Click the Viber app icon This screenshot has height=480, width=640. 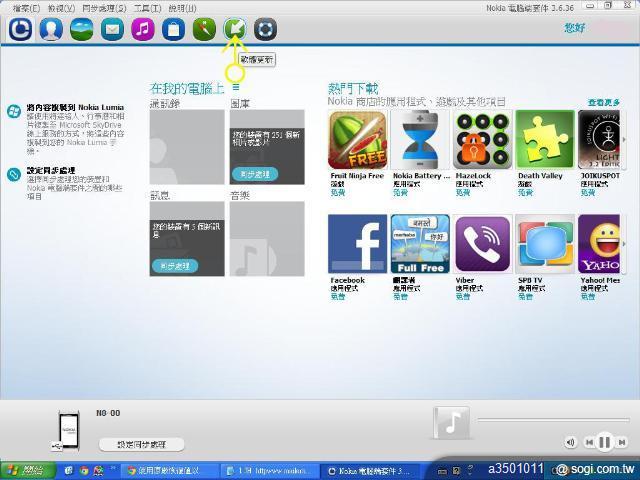(x=482, y=244)
